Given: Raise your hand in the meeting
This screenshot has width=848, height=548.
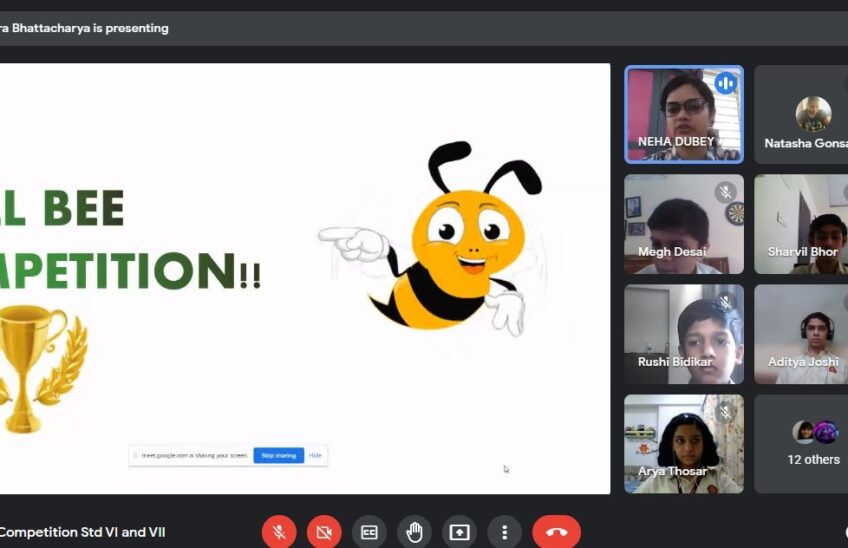Looking at the screenshot, I should [x=414, y=532].
